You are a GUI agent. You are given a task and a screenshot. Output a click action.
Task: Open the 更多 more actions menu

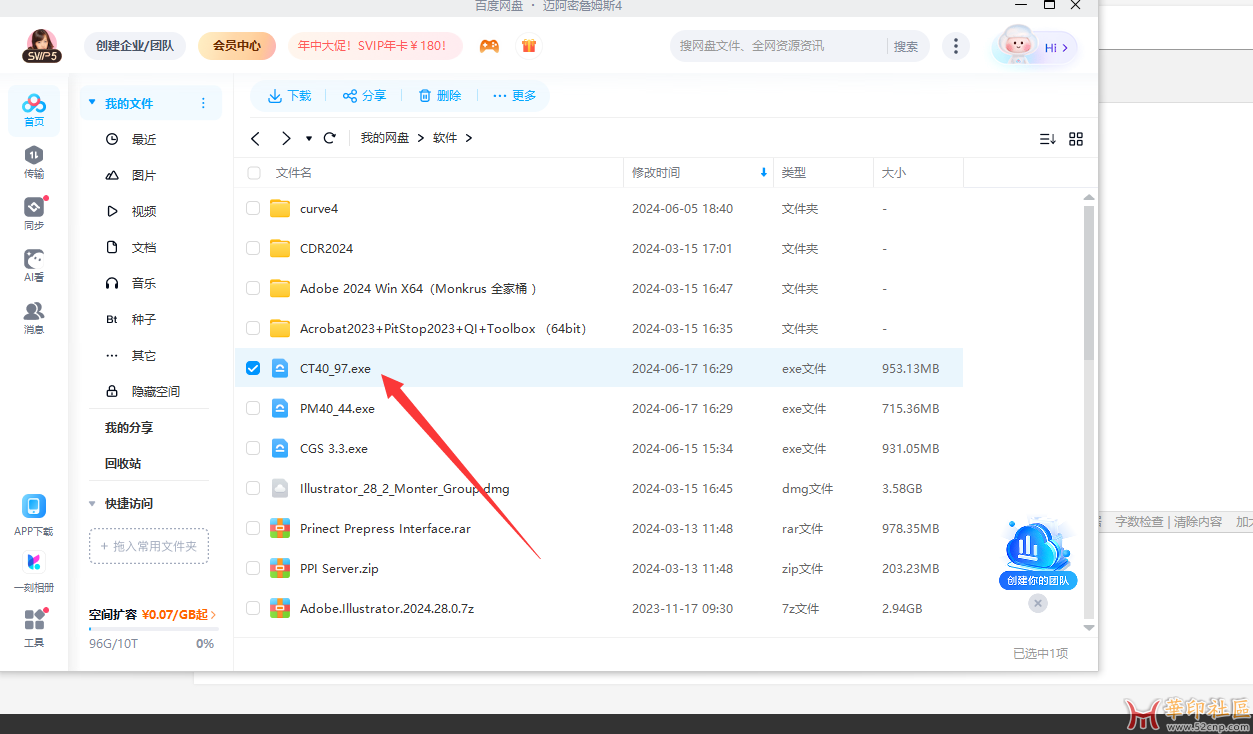tap(515, 96)
